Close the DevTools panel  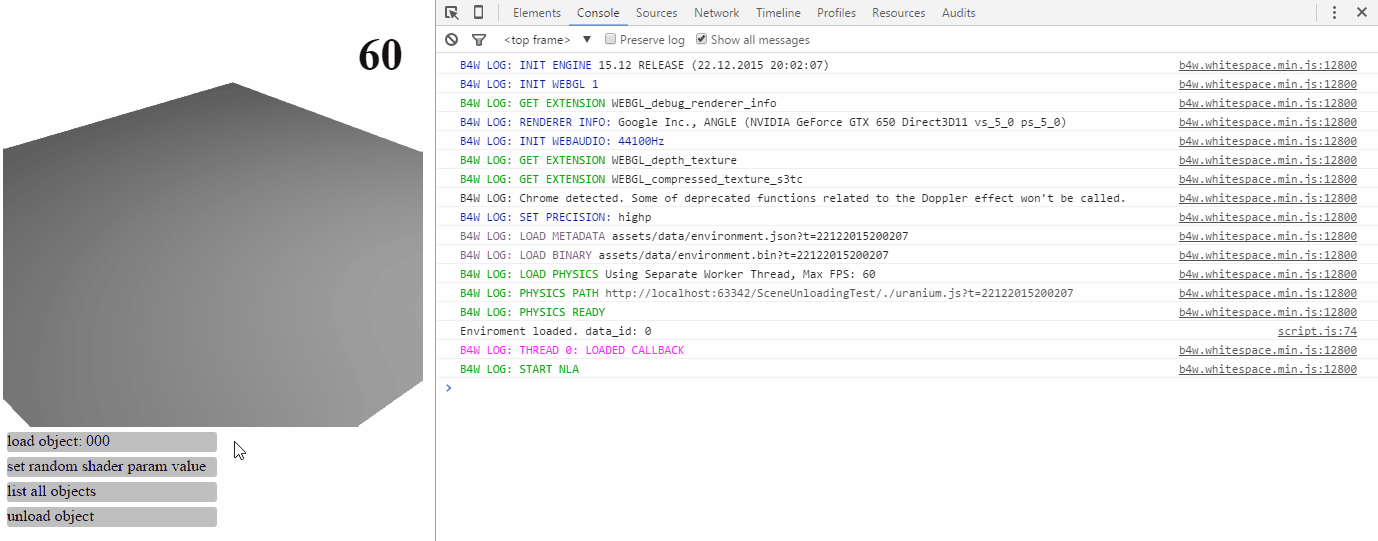(x=1361, y=13)
